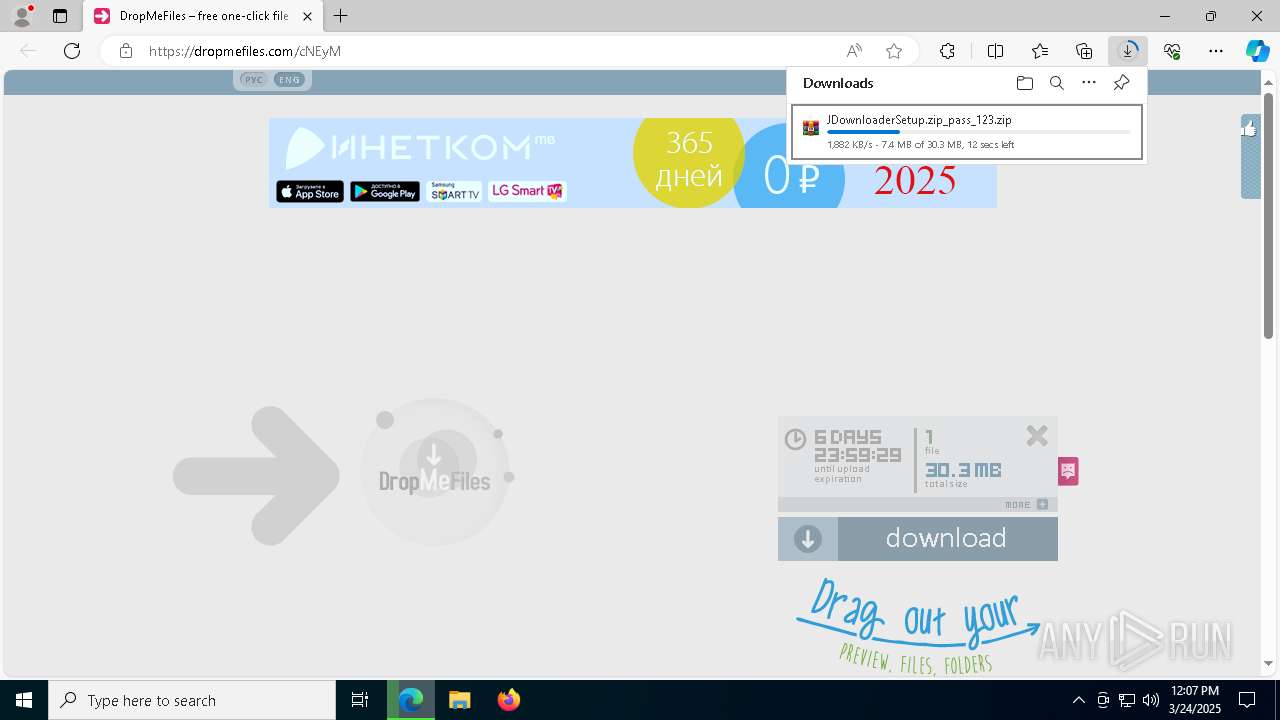Open Split screen view

[x=996, y=51]
